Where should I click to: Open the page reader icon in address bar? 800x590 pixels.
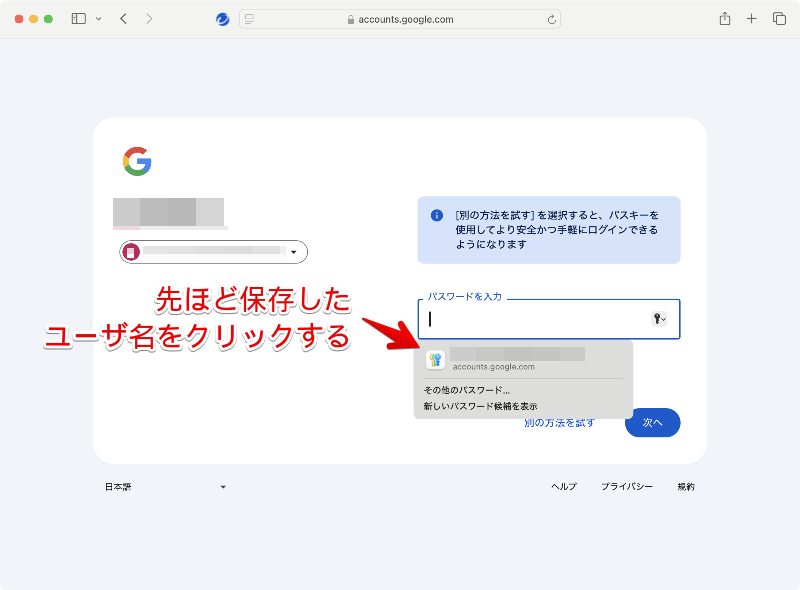249,19
